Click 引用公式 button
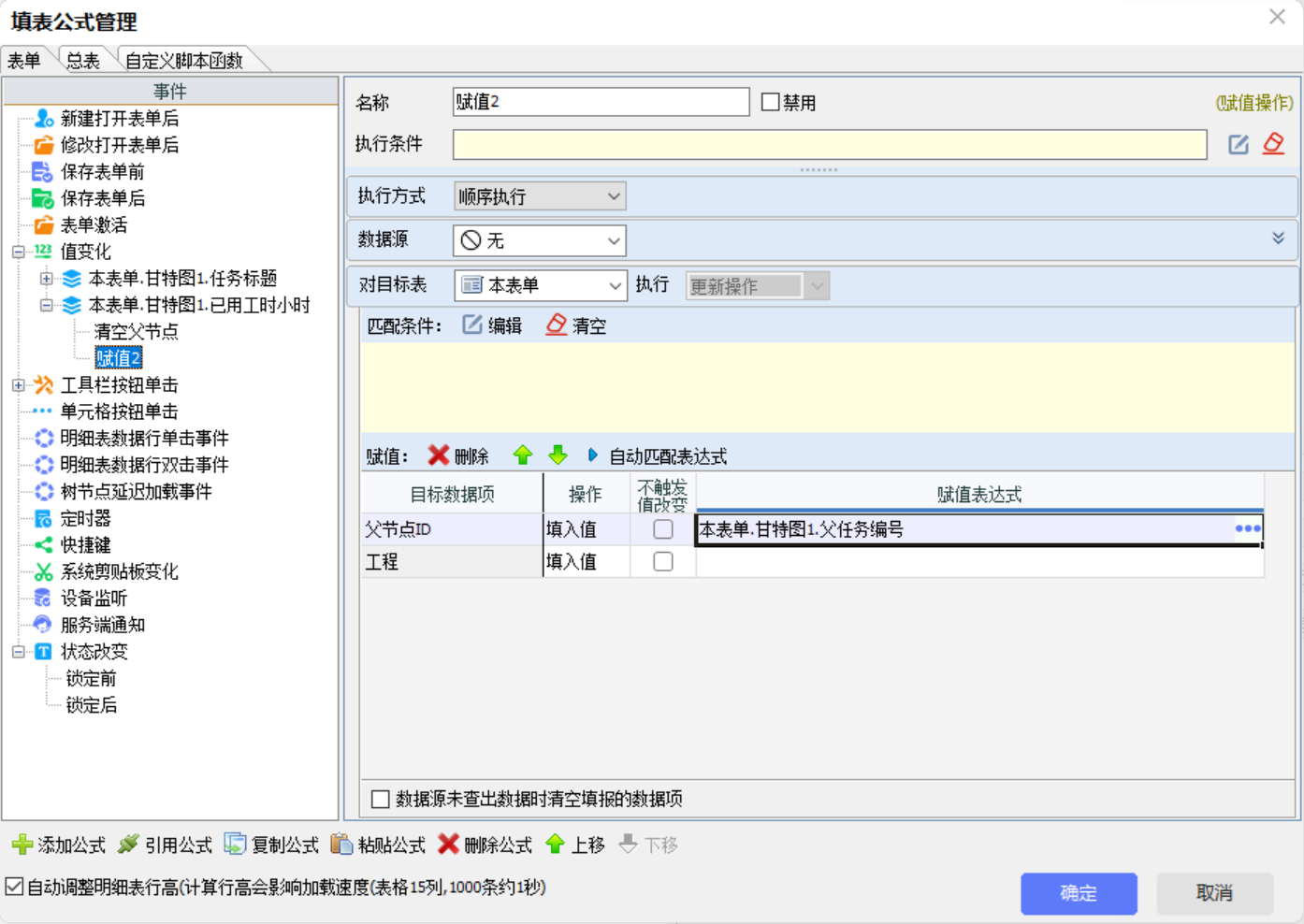 point(166,845)
